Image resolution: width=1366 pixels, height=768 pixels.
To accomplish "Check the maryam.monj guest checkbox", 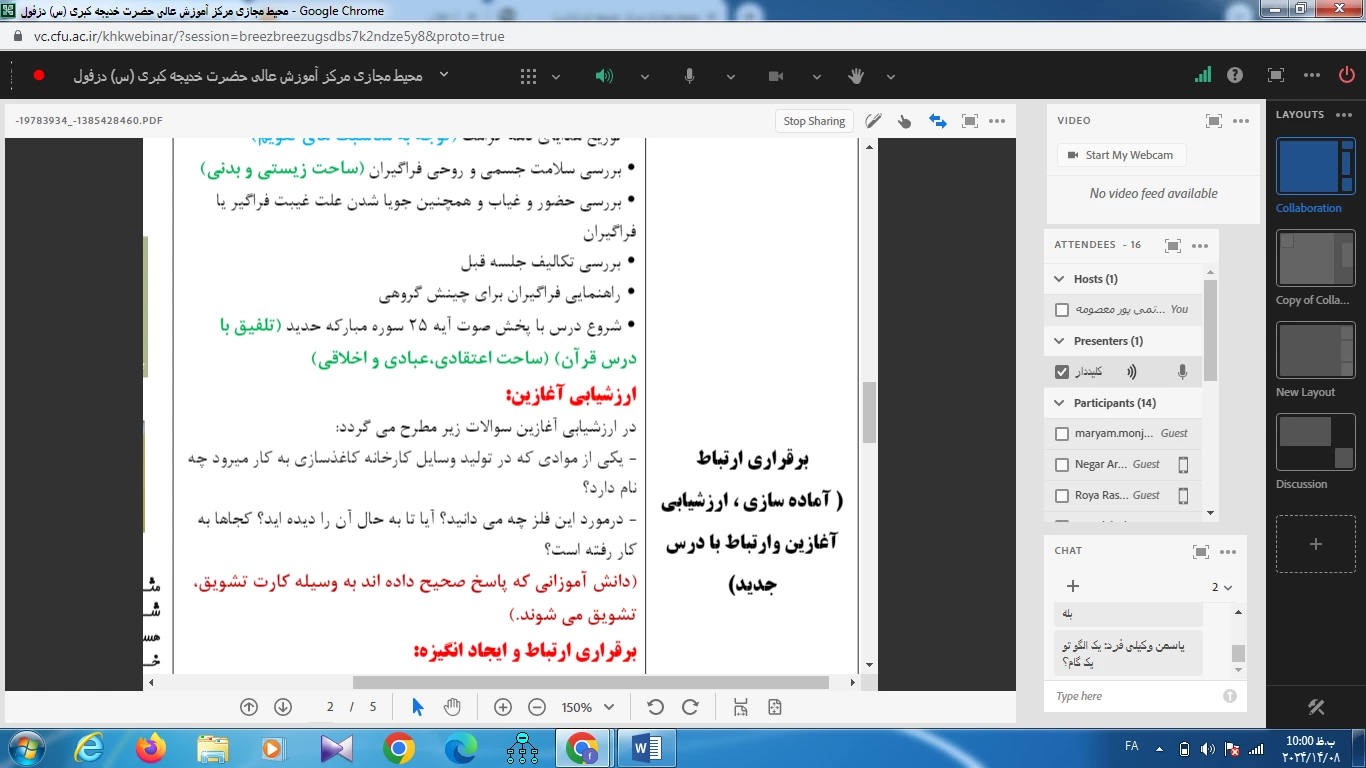I will click(x=1062, y=434).
